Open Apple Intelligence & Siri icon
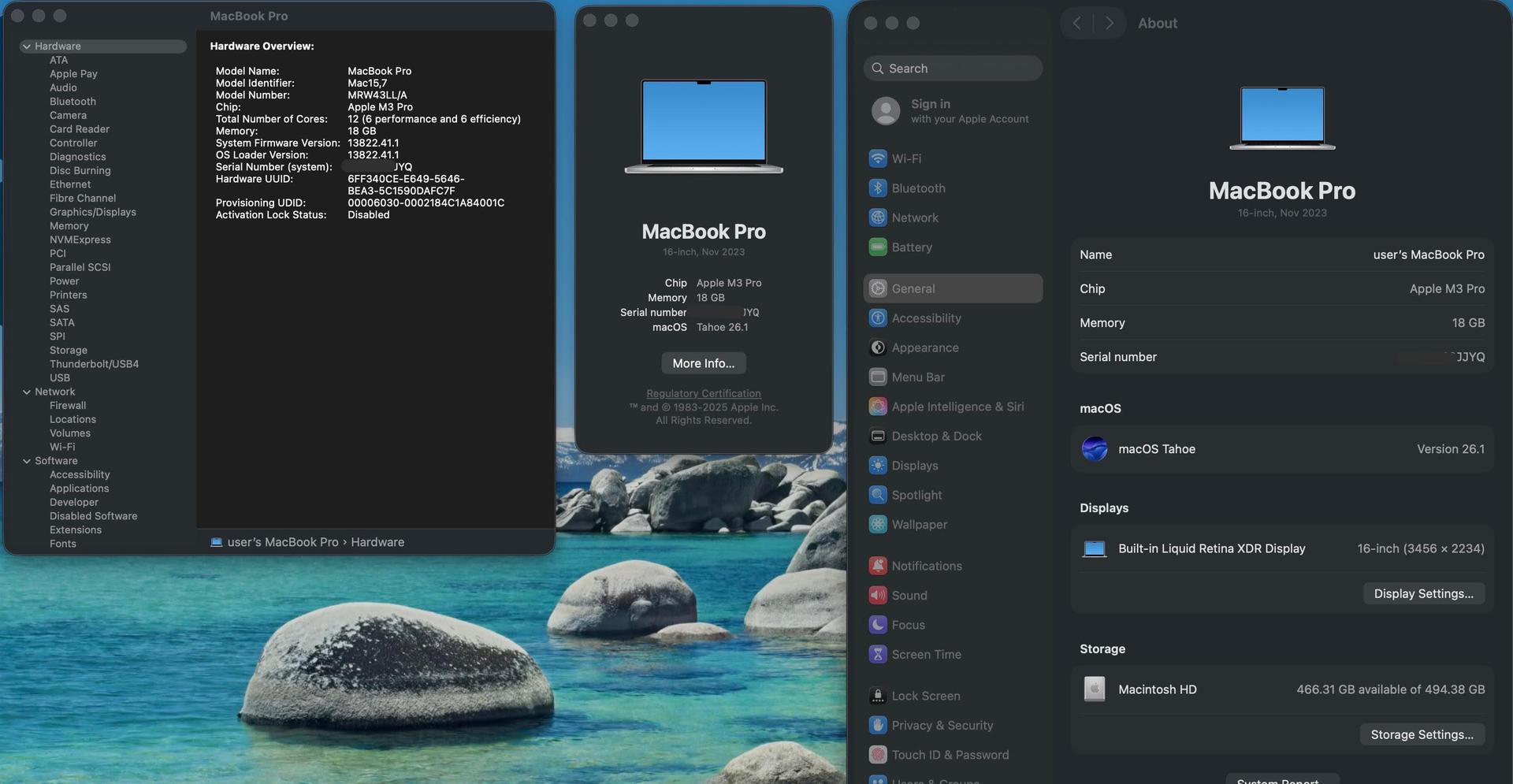The image size is (1513, 784). click(877, 407)
